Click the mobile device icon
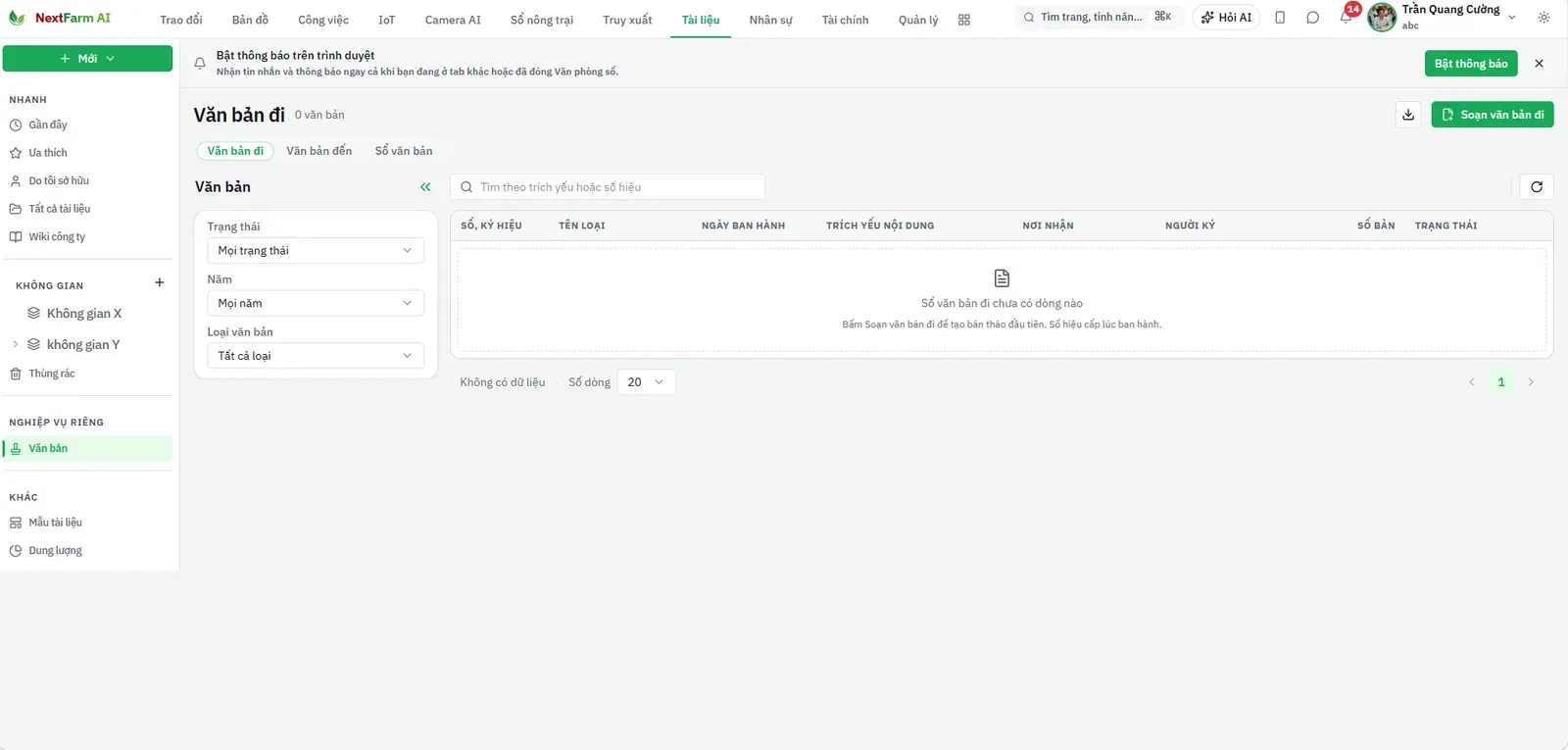This screenshot has height=750, width=1568. coord(1280,18)
